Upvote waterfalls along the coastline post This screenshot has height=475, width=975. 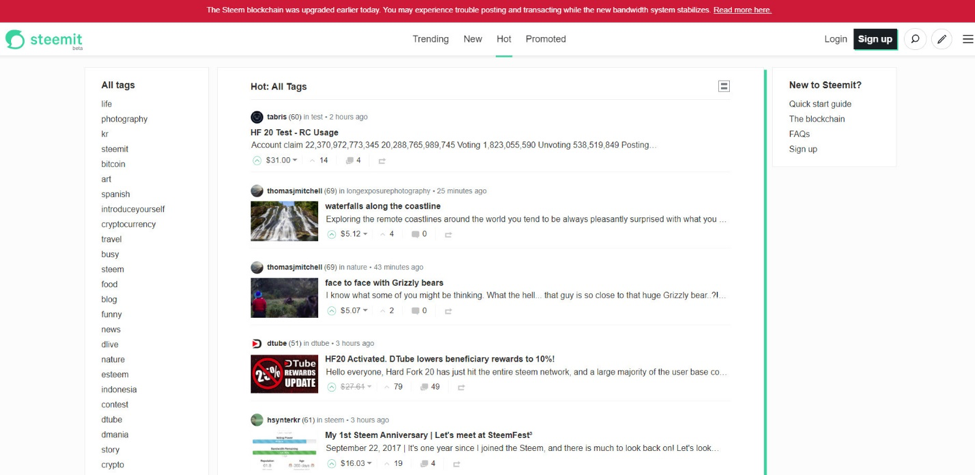coord(331,234)
